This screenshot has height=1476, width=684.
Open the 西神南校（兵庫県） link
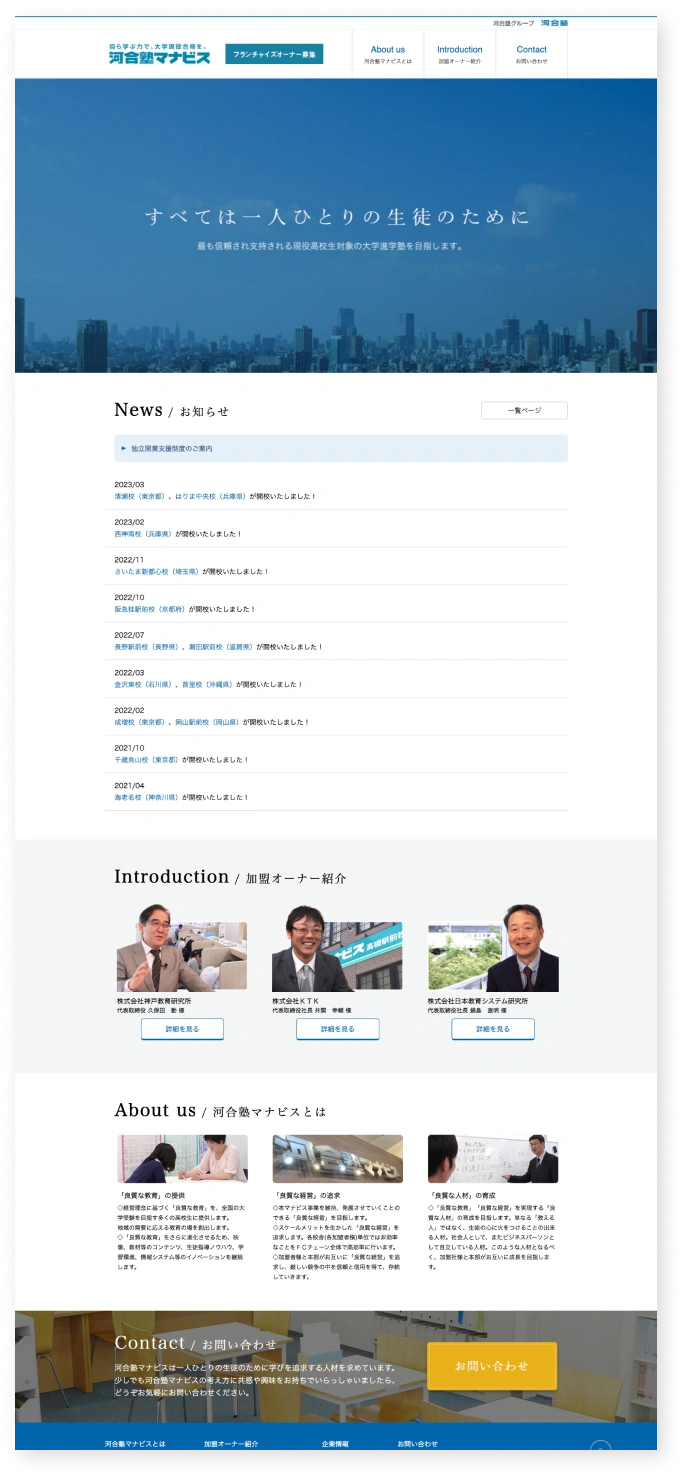(144, 534)
